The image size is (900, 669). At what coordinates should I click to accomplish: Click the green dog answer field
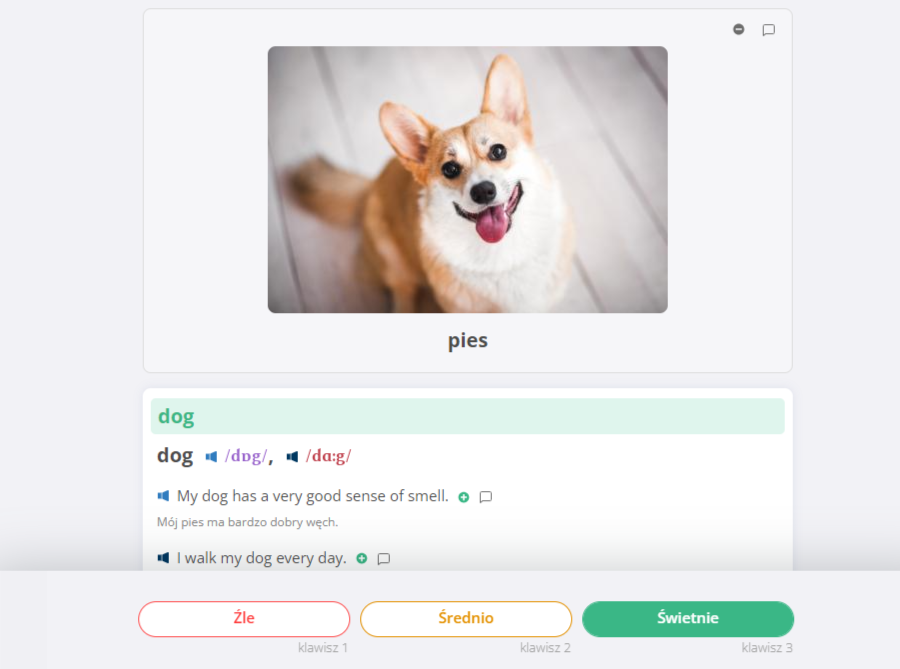point(467,416)
